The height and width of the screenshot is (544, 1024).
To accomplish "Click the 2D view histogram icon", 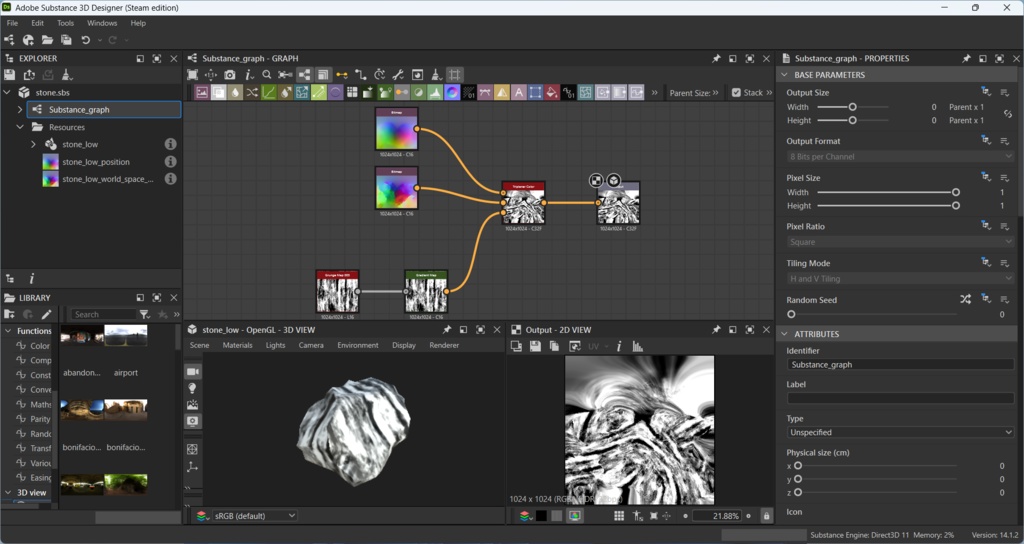I will [637, 346].
